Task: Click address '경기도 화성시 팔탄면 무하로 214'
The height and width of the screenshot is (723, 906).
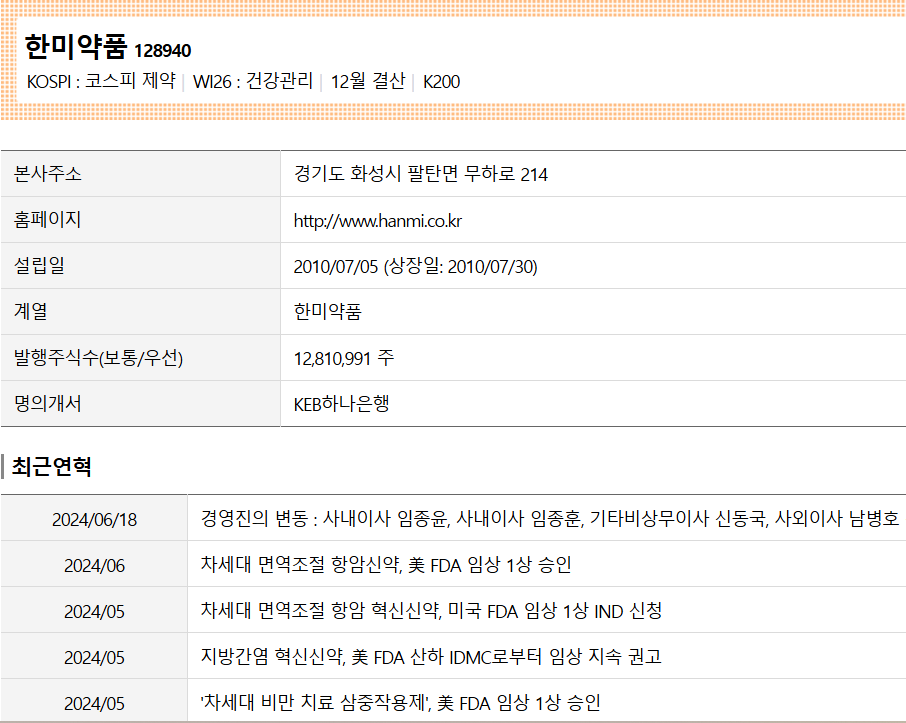Action: (x=421, y=173)
